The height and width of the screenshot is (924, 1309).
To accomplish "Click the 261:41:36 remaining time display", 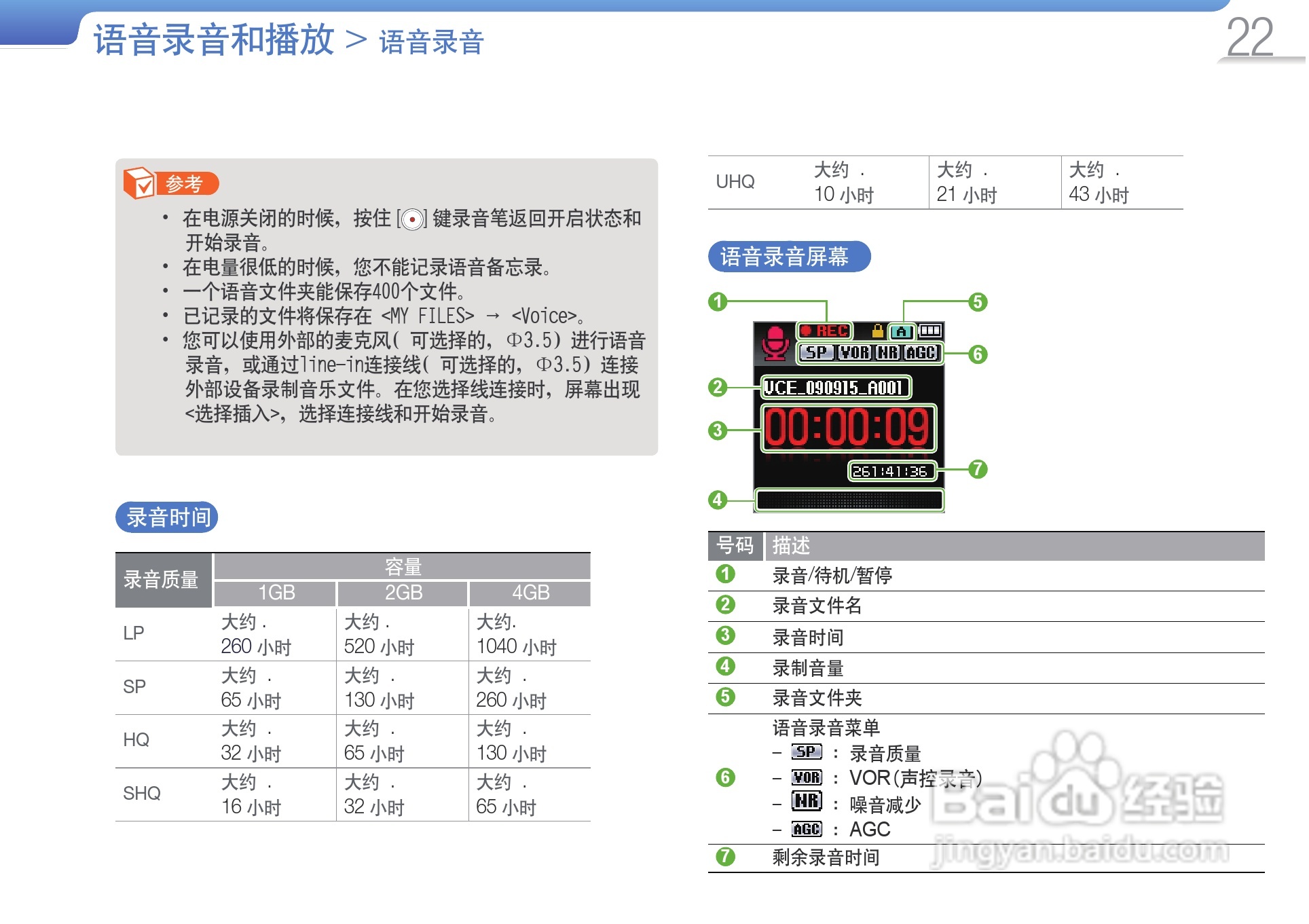I will (x=891, y=471).
